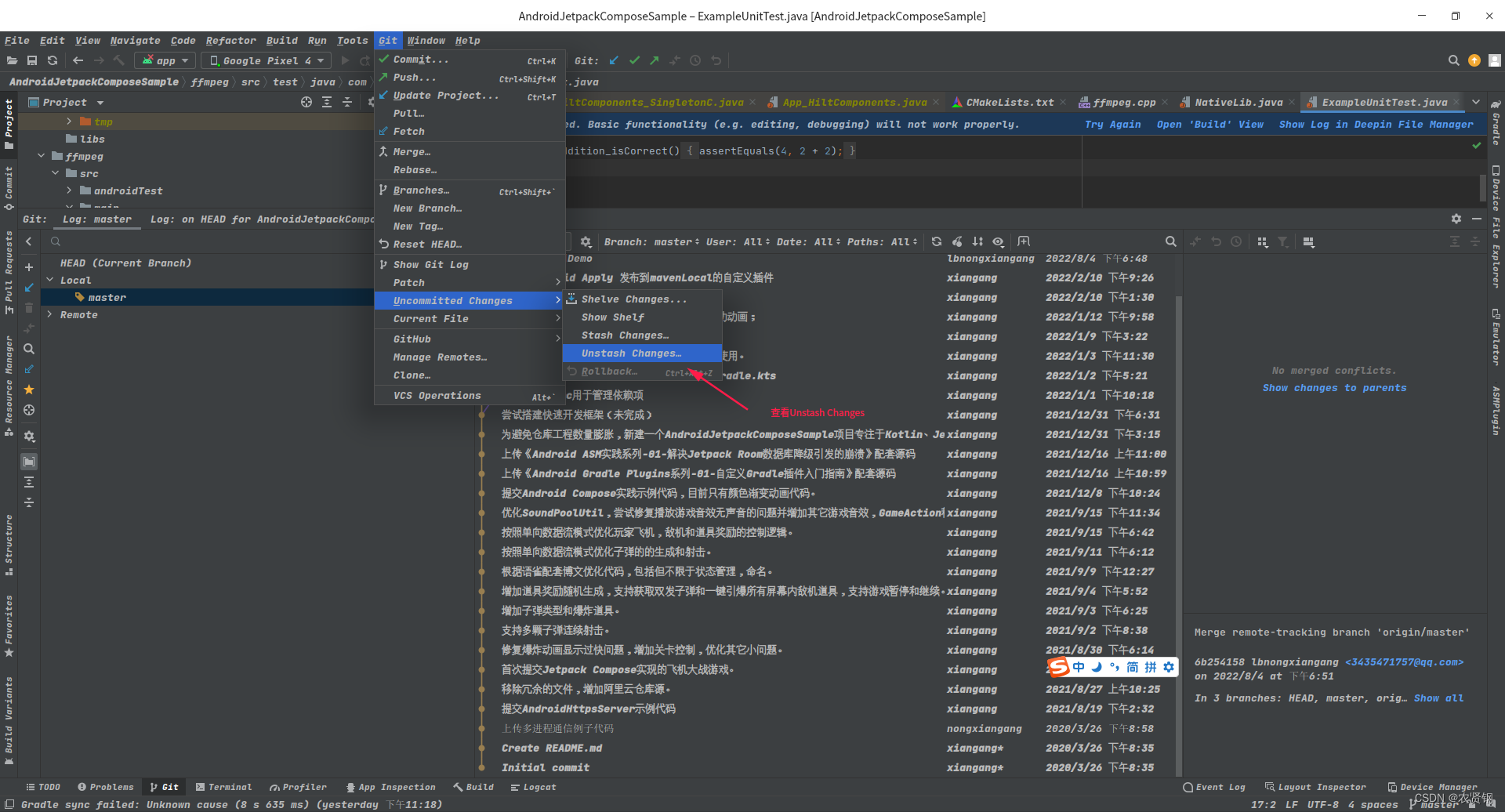Viewport: 1505px width, 812px height.
Task: Click the editor vertical scrollbar thumb
Action: [1482, 187]
